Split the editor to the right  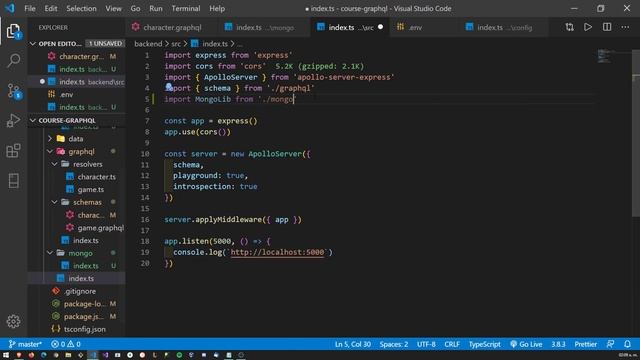(607, 27)
